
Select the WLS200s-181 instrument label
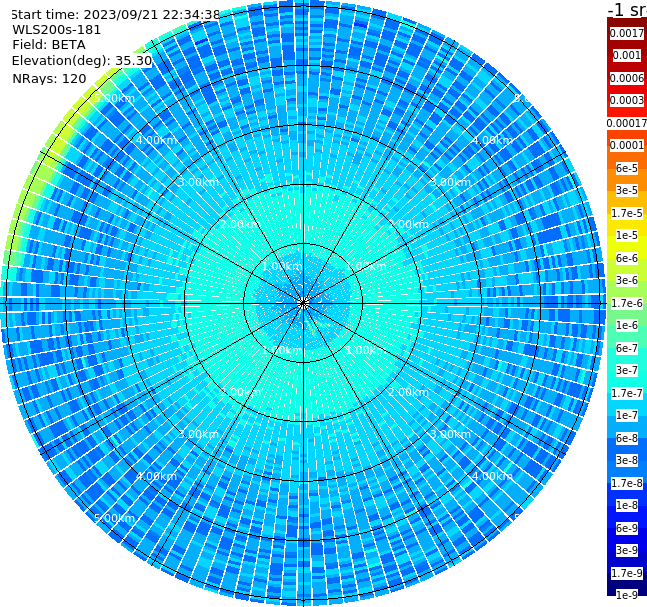[57, 30]
